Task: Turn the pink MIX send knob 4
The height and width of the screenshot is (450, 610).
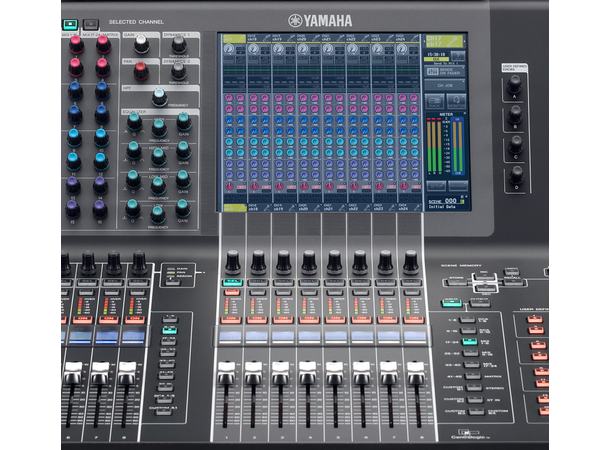Action: [103, 67]
